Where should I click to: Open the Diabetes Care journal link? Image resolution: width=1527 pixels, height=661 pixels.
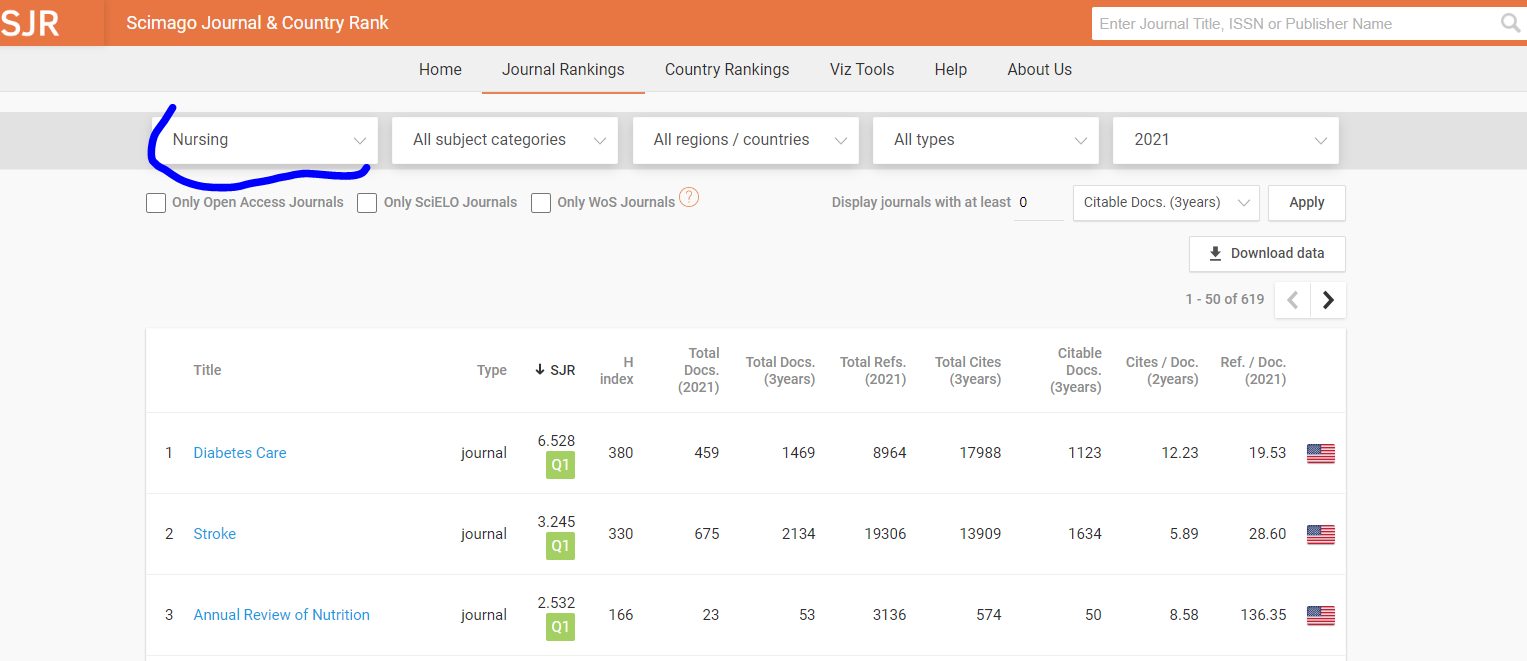240,453
